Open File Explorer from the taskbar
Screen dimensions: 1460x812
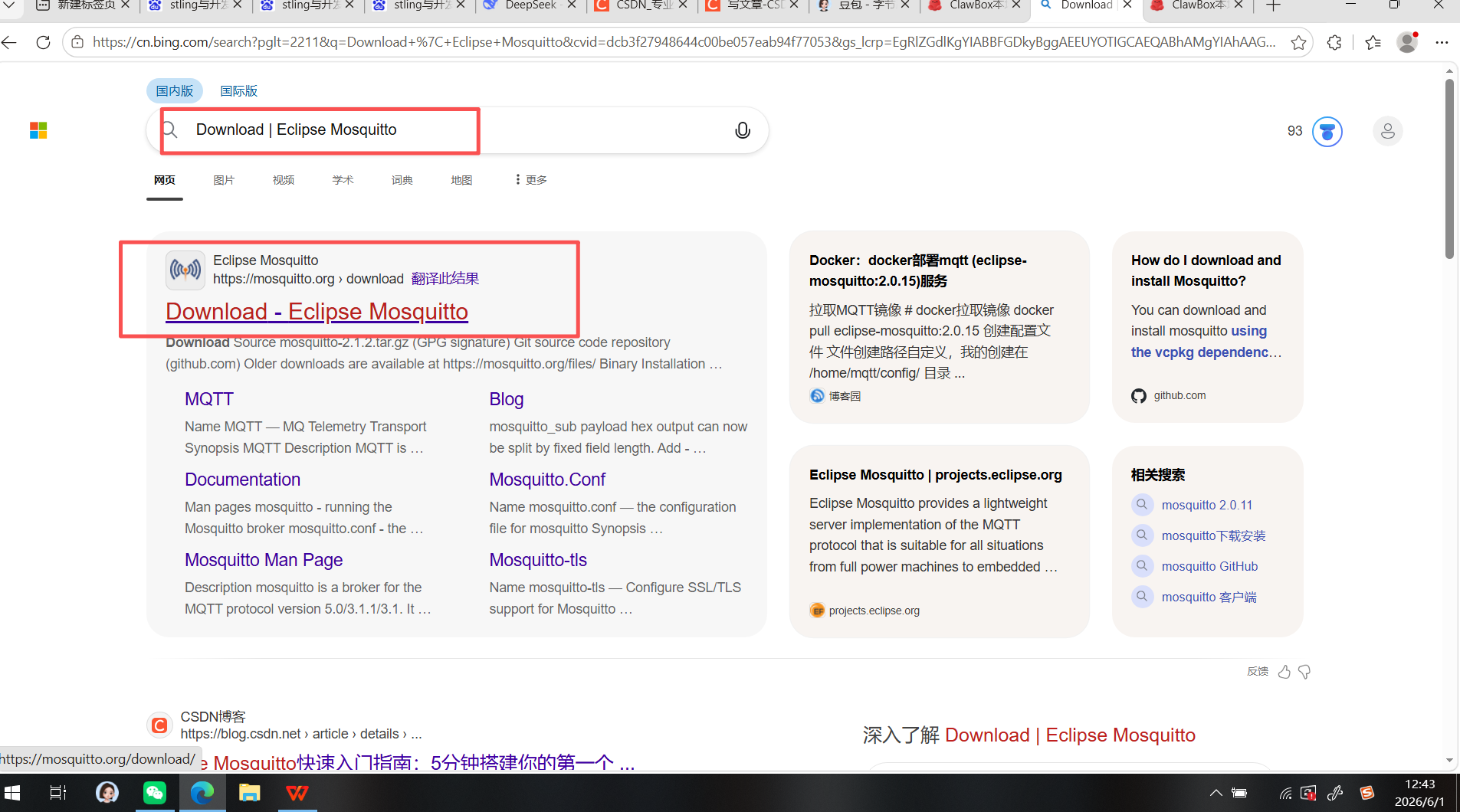pos(250,793)
